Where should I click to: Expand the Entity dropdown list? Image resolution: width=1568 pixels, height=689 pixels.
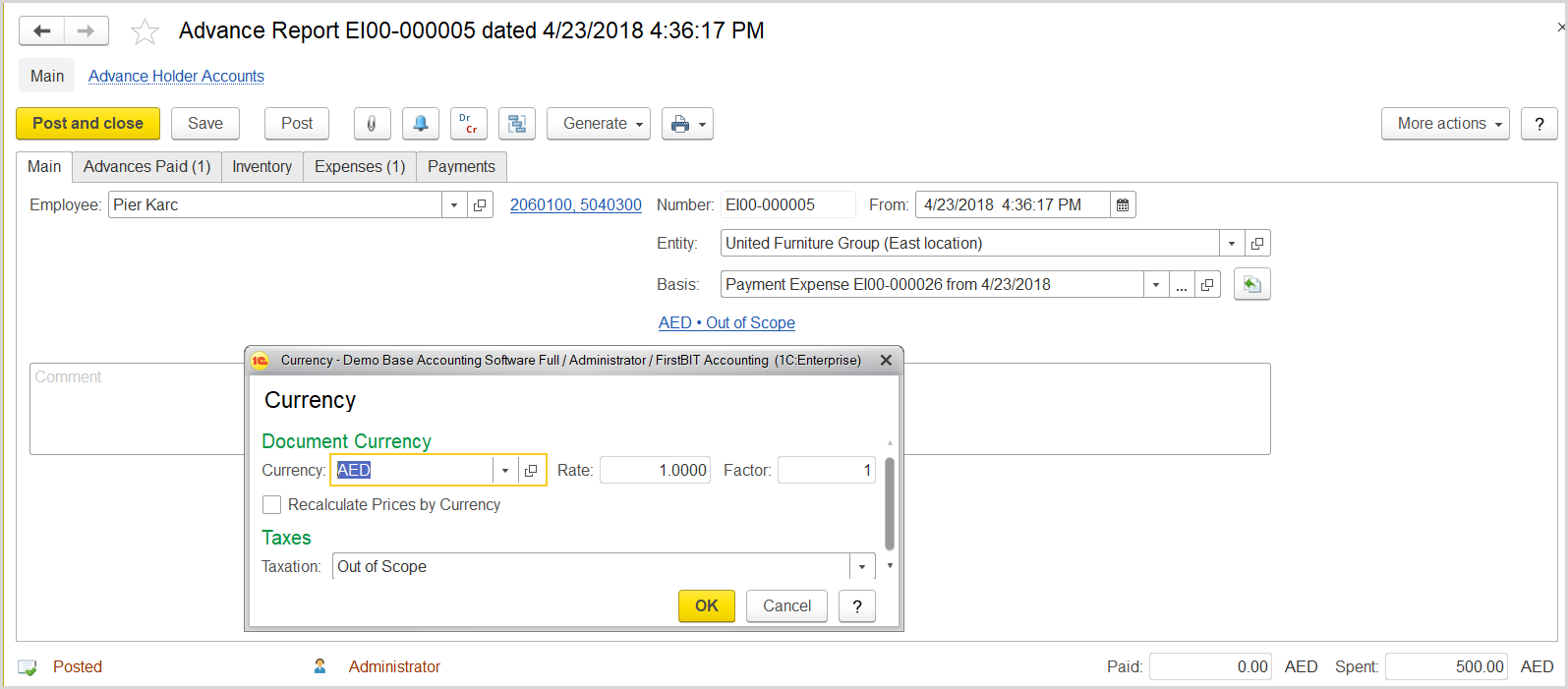(x=1232, y=243)
